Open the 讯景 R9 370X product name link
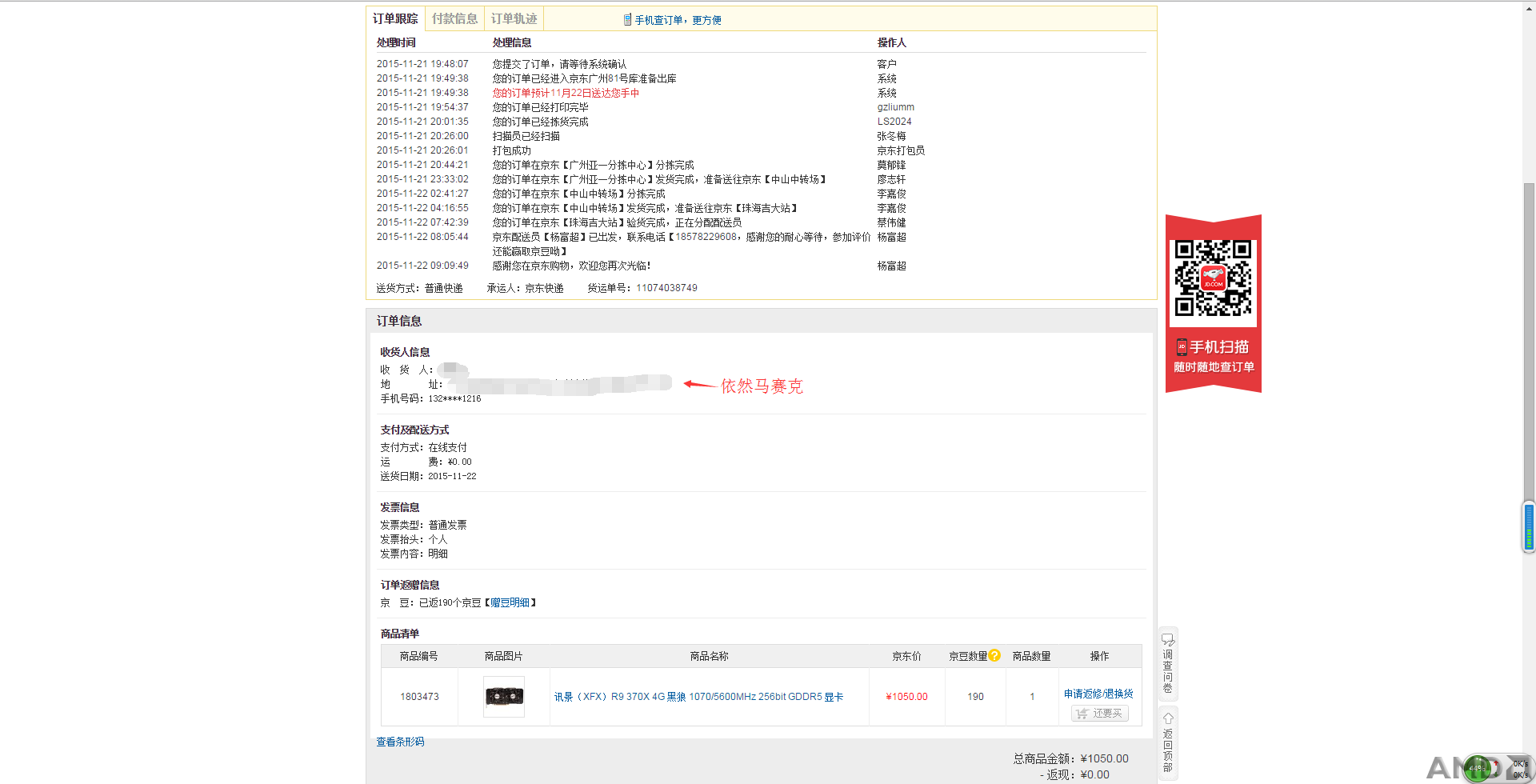Image resolution: width=1536 pixels, height=784 pixels. [698, 697]
